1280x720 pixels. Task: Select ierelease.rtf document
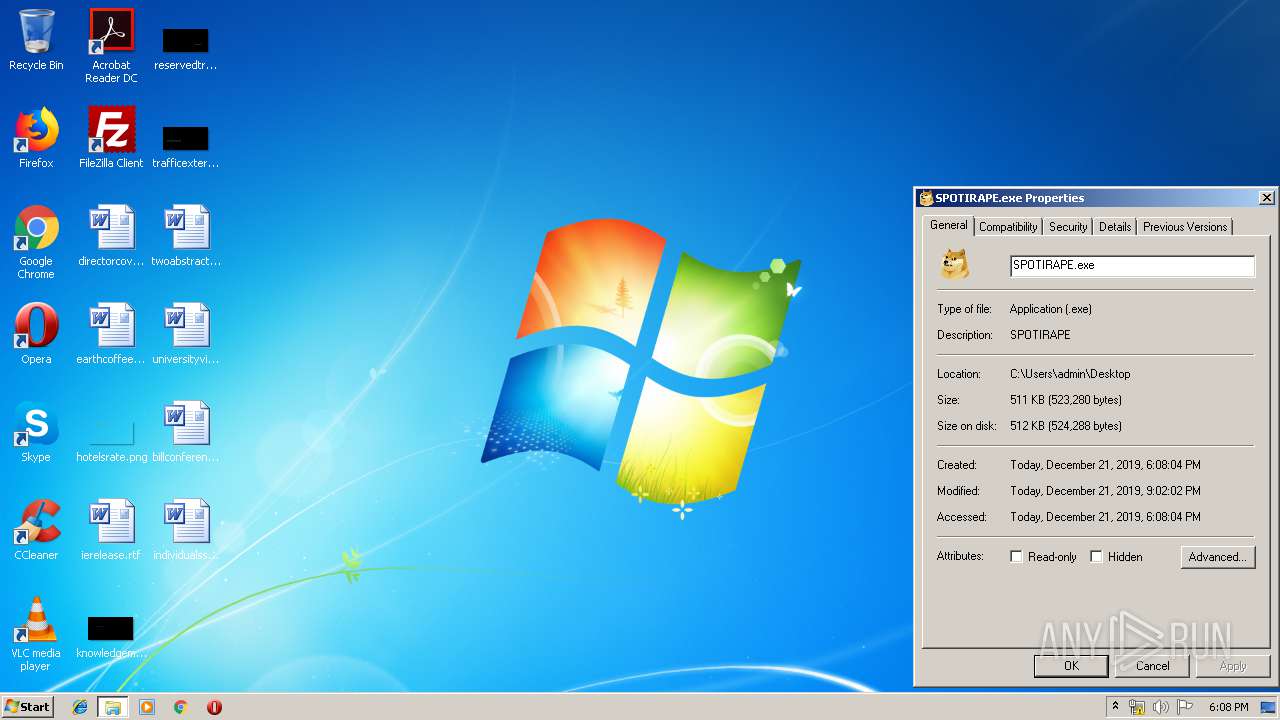click(111, 530)
